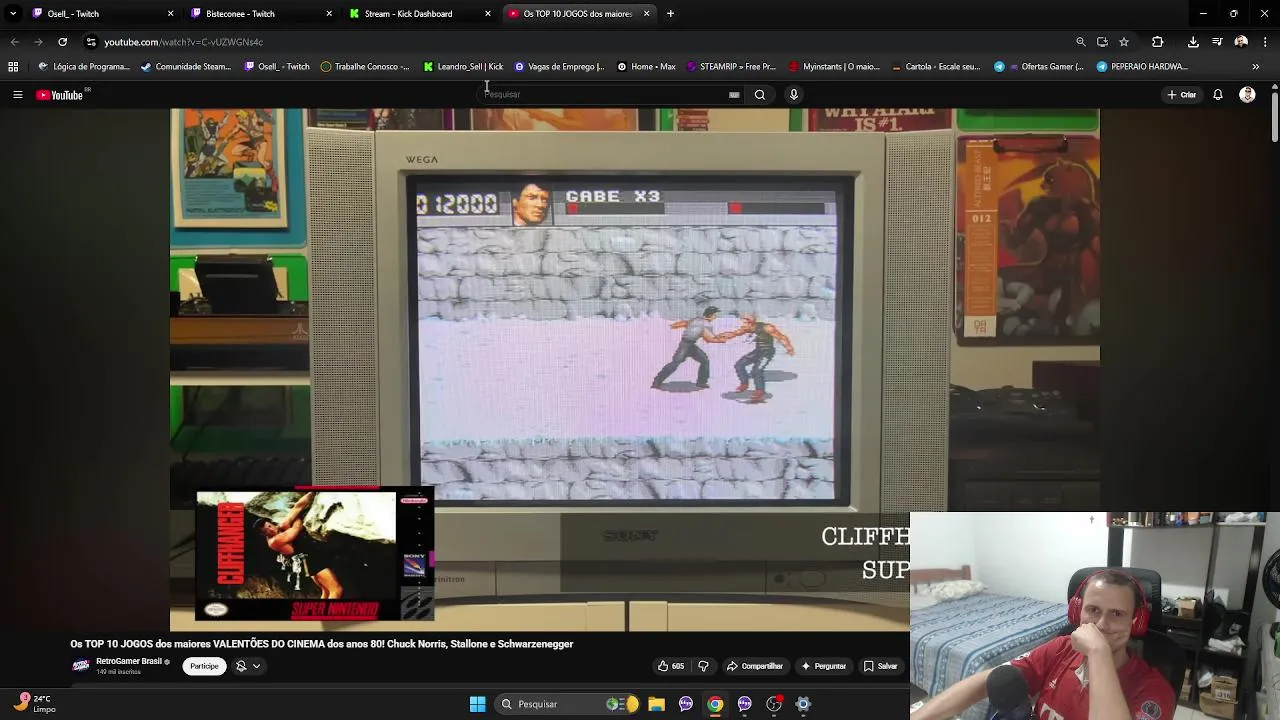Open the Chrome three-dot menu
Image resolution: width=1280 pixels, height=720 pixels.
1265,42
